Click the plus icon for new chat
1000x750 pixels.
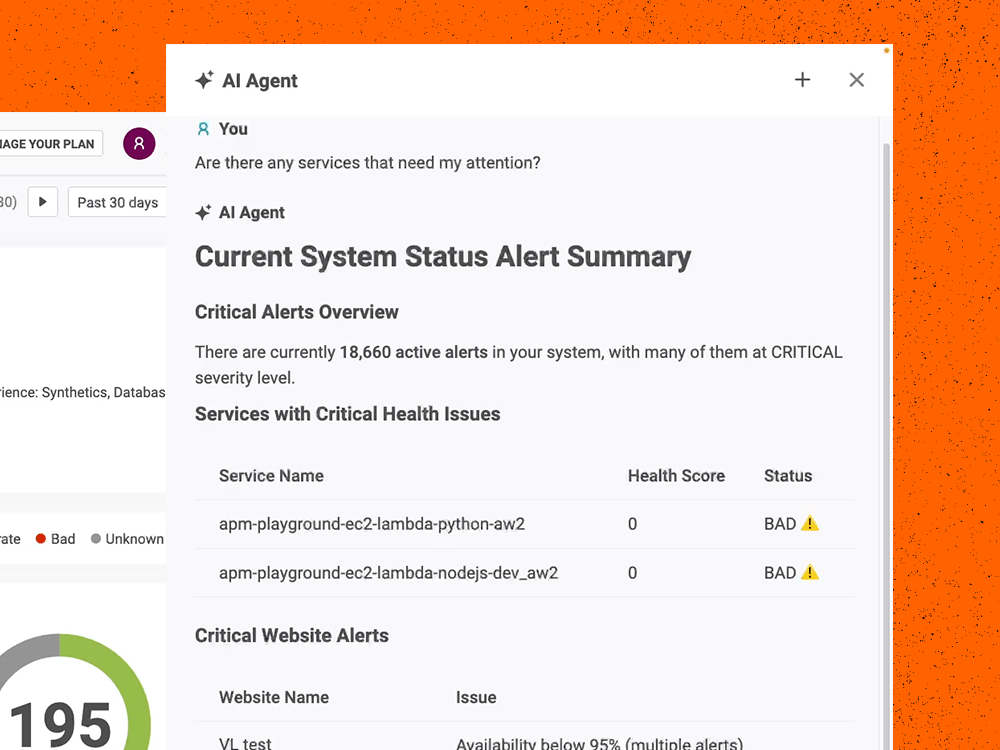[802, 80]
